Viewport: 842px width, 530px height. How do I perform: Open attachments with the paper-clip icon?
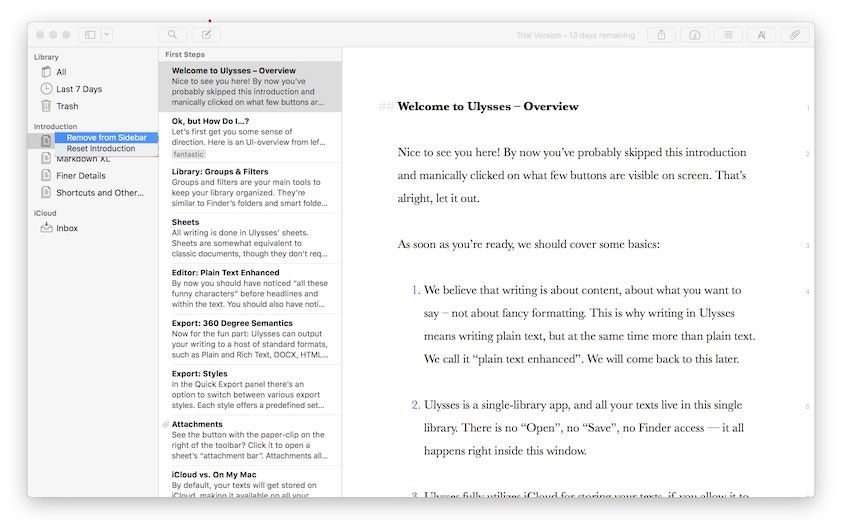[795, 35]
